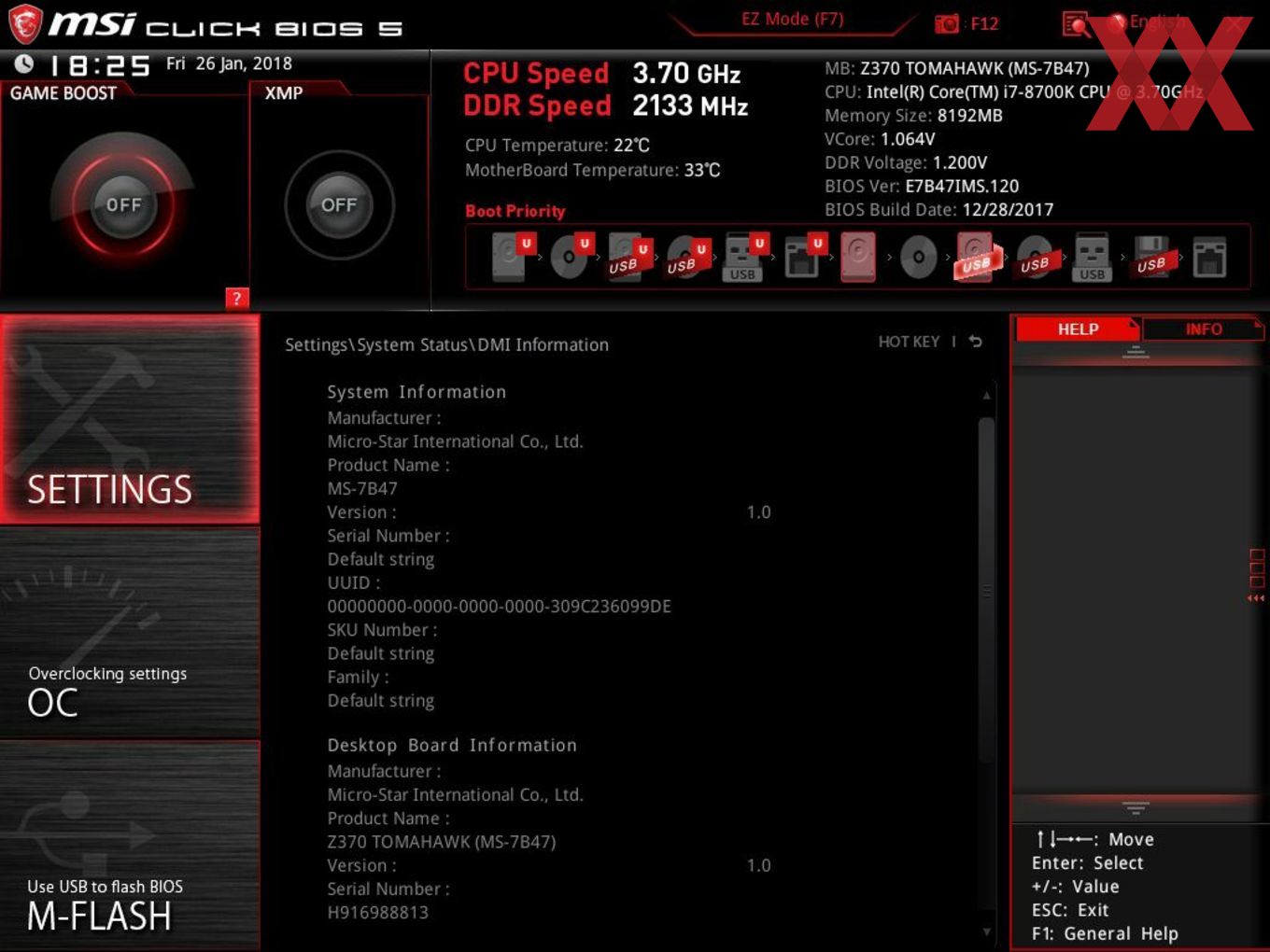Select the System Information heading
Screen dimensions: 1270x952
(x=416, y=392)
